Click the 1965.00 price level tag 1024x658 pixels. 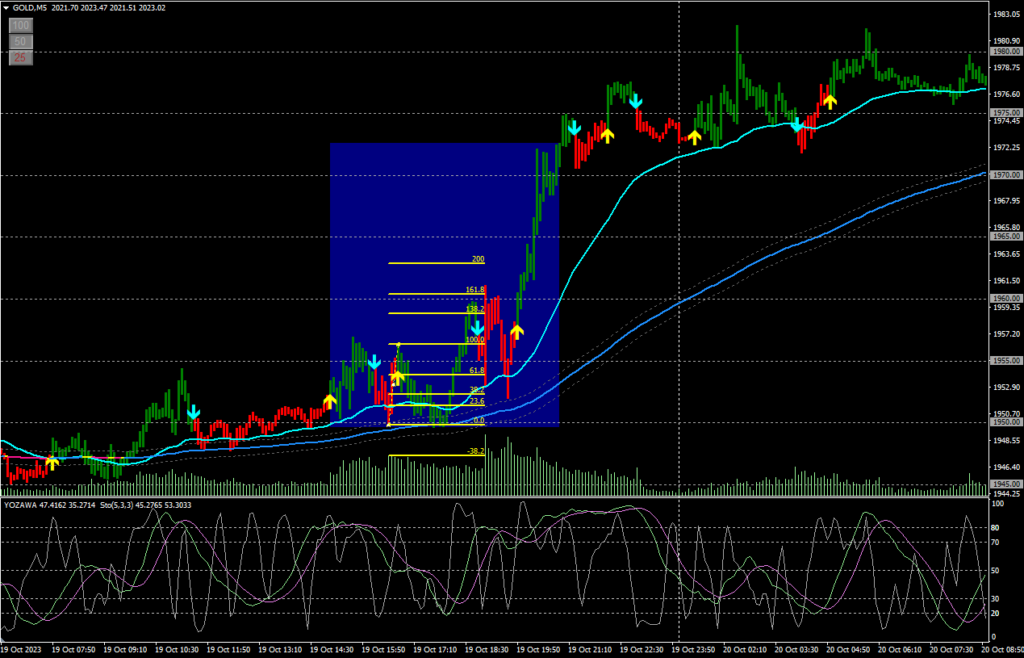tap(1006, 237)
